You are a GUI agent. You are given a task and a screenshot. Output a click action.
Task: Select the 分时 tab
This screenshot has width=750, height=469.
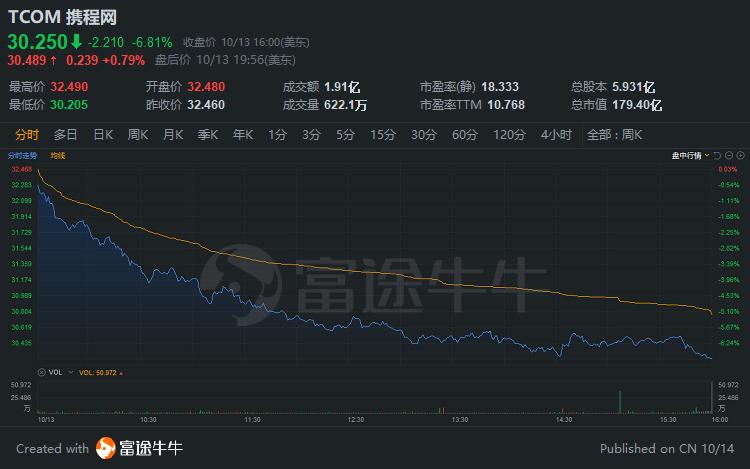(x=27, y=135)
